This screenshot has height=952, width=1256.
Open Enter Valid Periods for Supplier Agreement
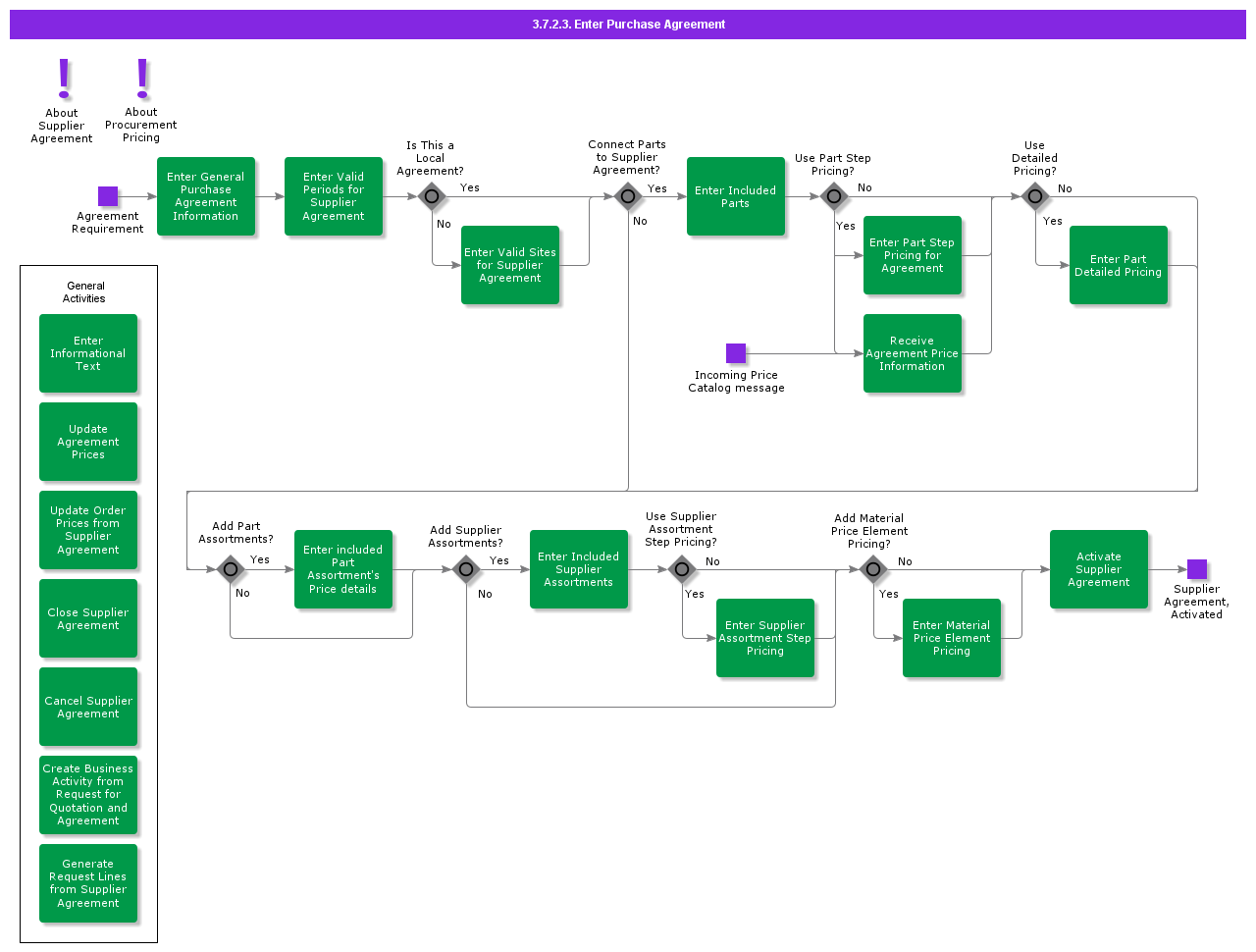[334, 196]
